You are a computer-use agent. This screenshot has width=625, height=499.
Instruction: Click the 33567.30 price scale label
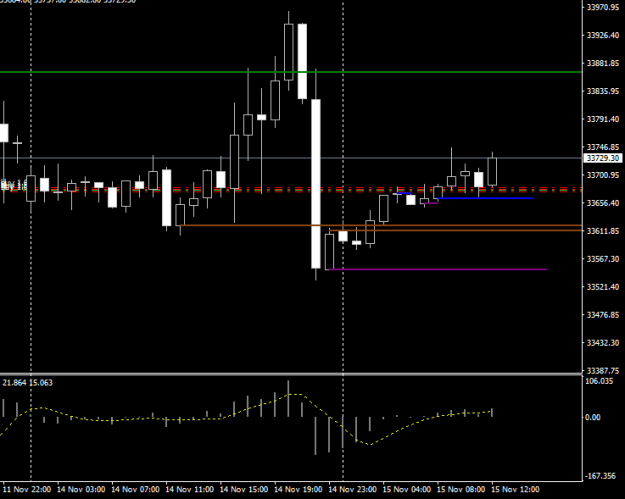click(603, 259)
